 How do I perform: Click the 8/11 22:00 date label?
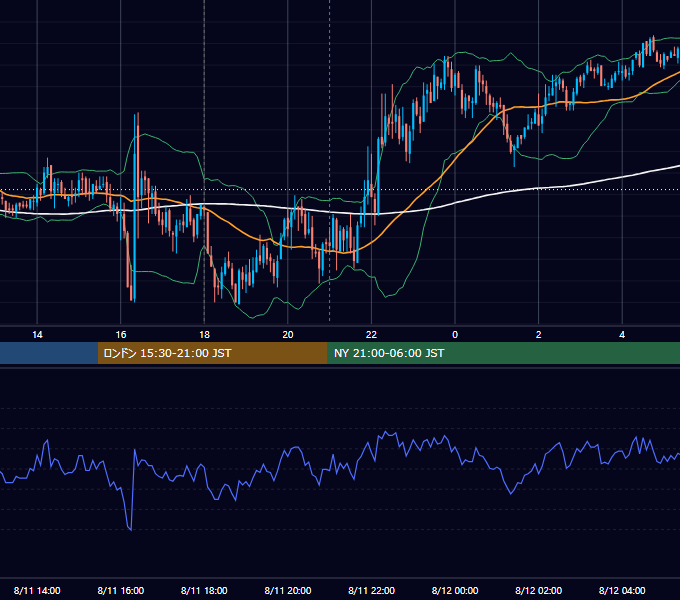tap(371, 590)
